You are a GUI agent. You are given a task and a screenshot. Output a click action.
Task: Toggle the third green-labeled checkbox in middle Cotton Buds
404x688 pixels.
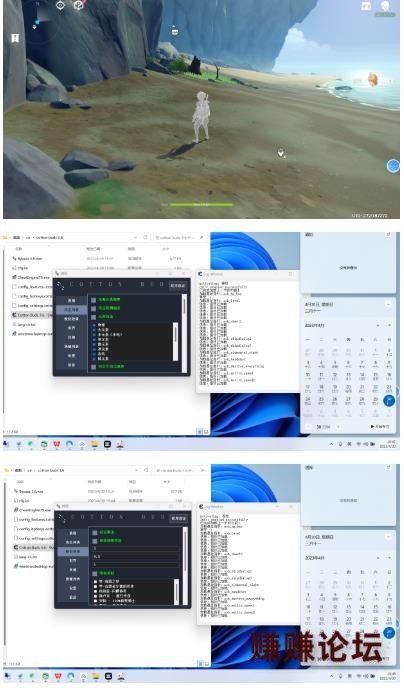coord(93,317)
